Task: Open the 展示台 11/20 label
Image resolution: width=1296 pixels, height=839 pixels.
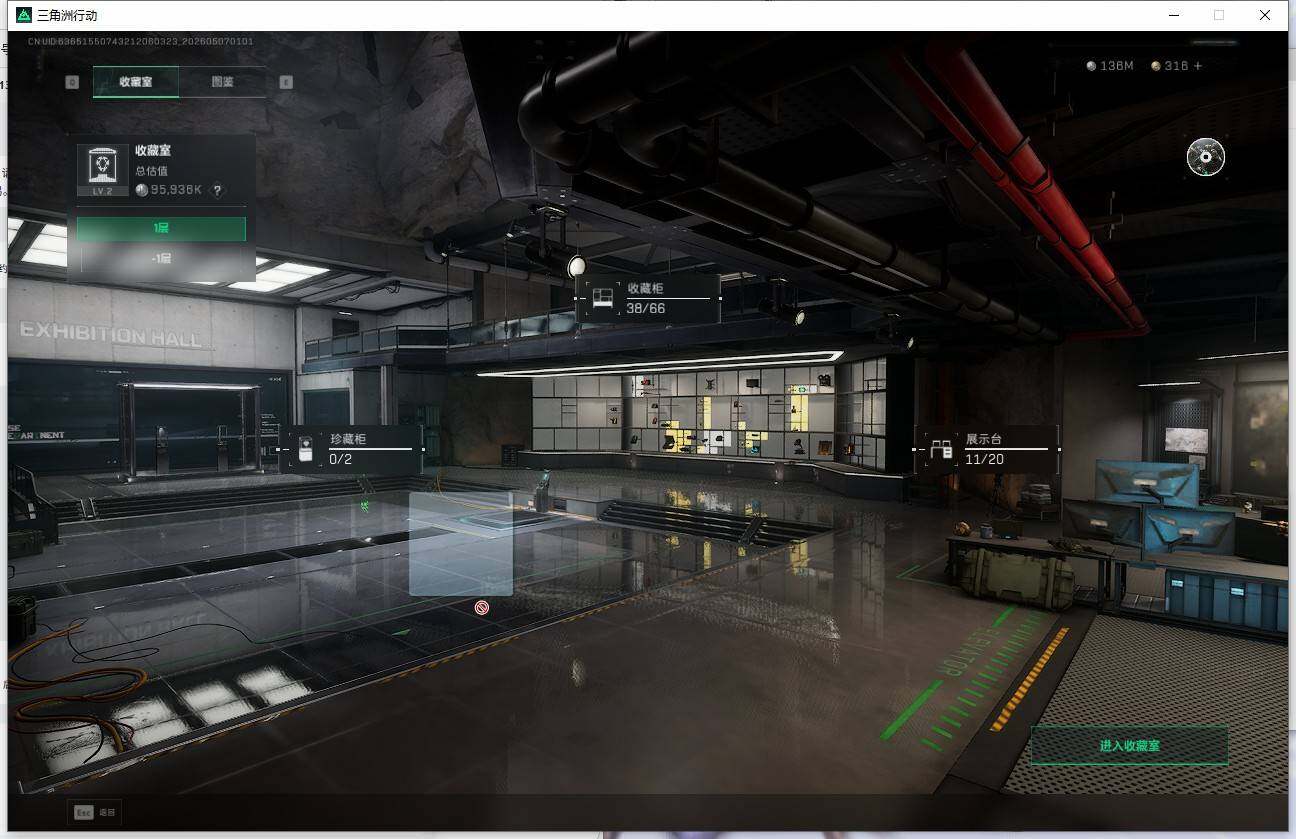Action: pyautogui.click(x=987, y=449)
